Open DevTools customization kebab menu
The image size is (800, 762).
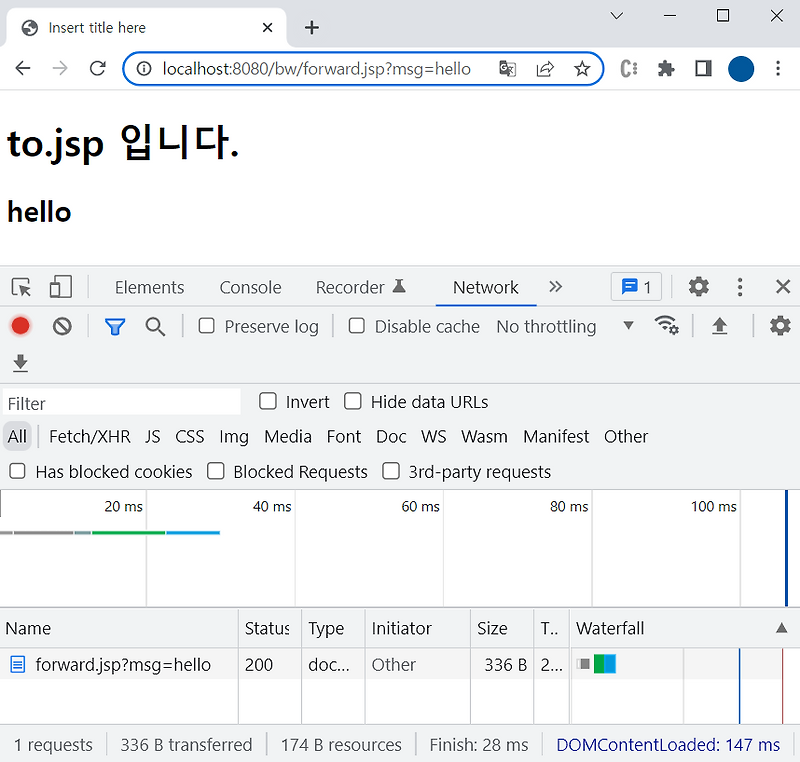(740, 287)
